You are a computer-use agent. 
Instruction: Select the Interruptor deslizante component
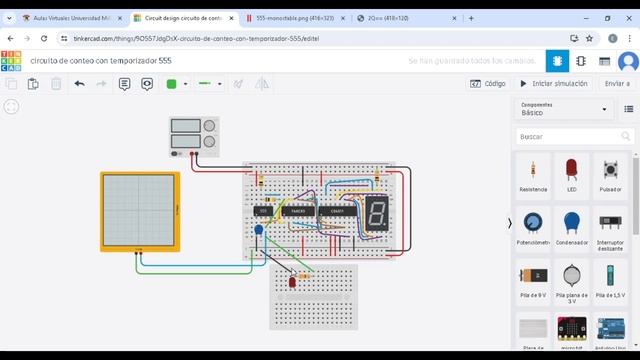(x=610, y=229)
